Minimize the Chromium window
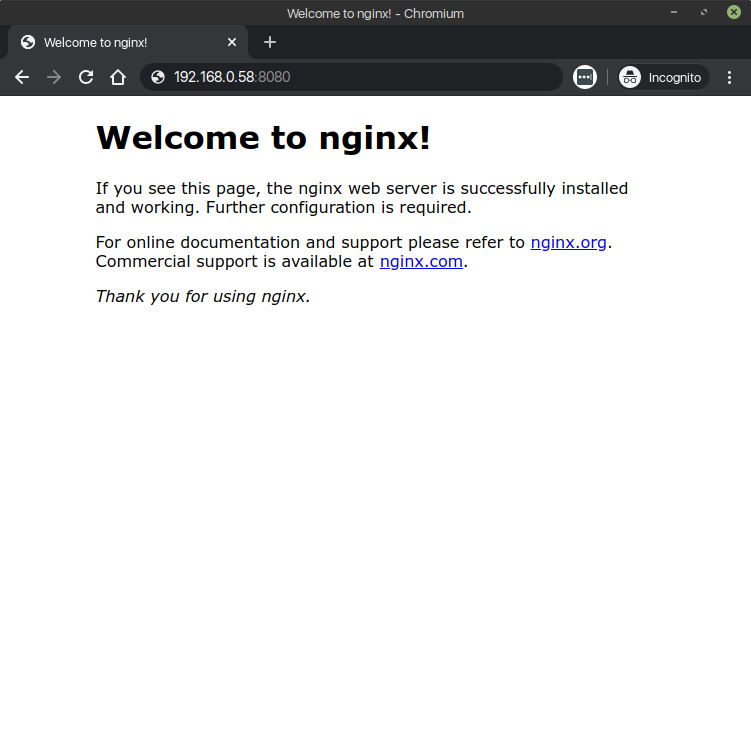The height and width of the screenshot is (746, 751). click(x=674, y=12)
